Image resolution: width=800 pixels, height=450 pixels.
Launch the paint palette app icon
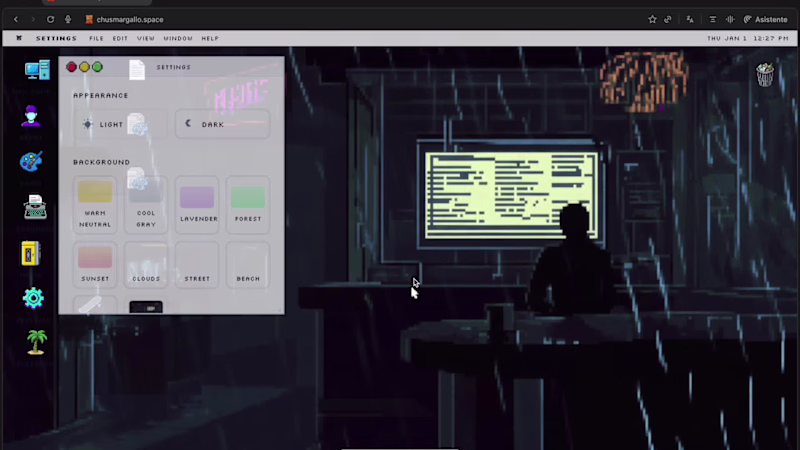(x=31, y=161)
